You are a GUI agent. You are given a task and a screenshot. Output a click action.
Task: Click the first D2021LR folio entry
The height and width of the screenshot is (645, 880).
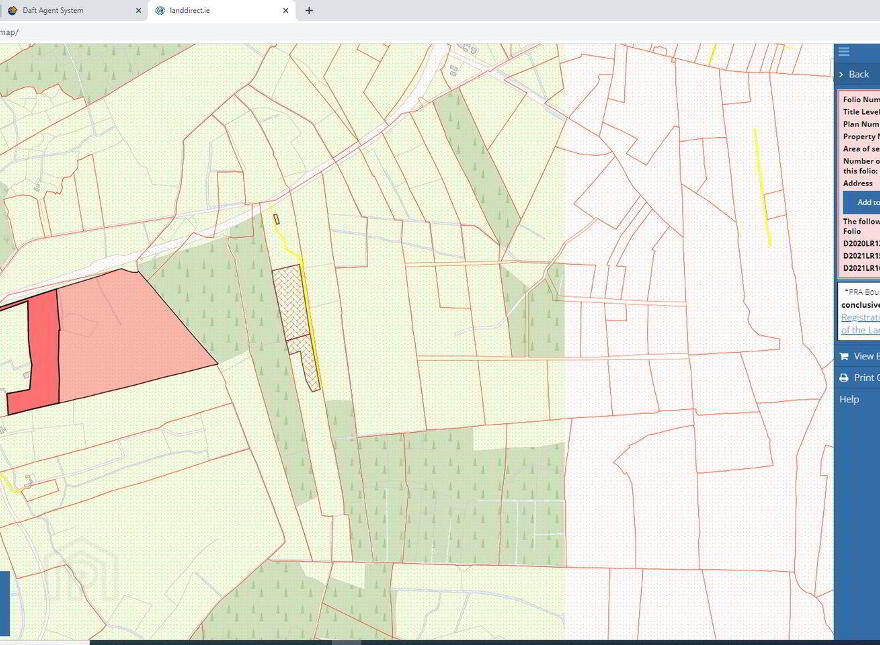(861, 256)
